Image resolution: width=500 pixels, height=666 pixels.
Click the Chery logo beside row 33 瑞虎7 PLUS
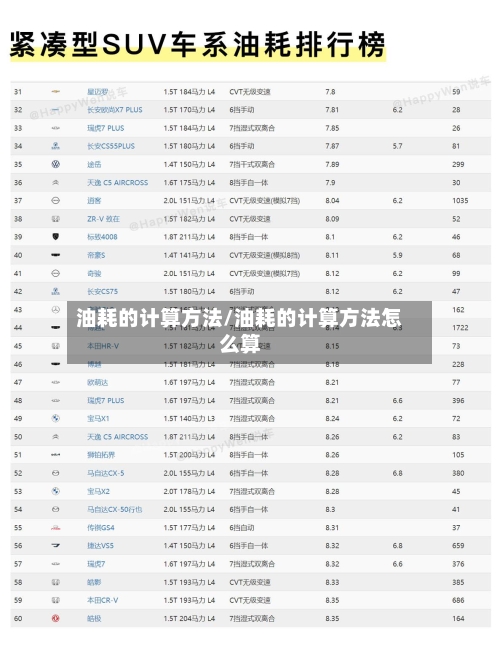click(x=56, y=128)
